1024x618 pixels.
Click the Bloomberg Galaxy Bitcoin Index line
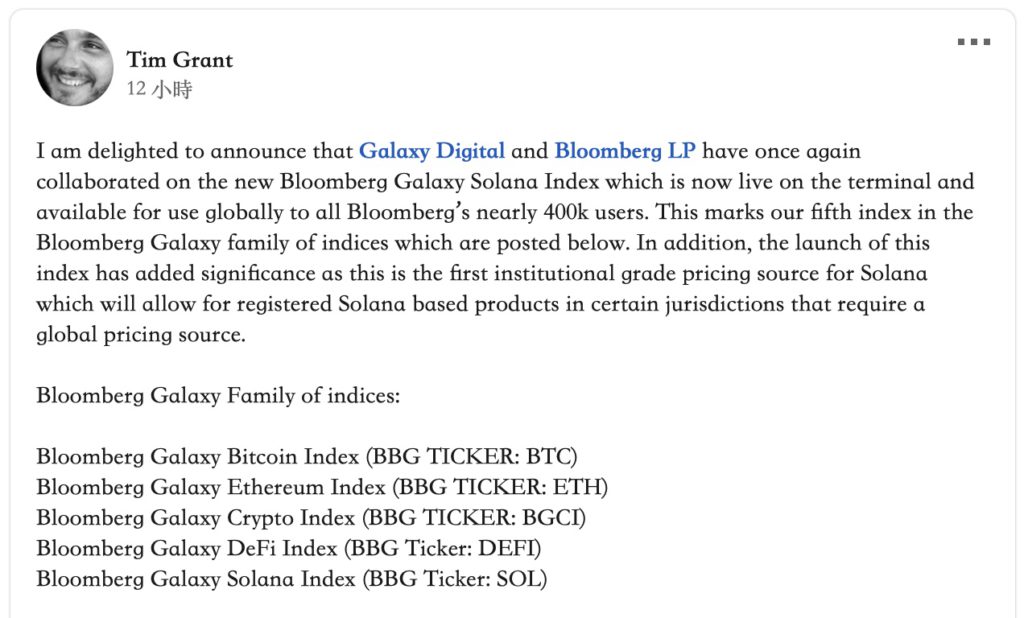[x=307, y=456]
